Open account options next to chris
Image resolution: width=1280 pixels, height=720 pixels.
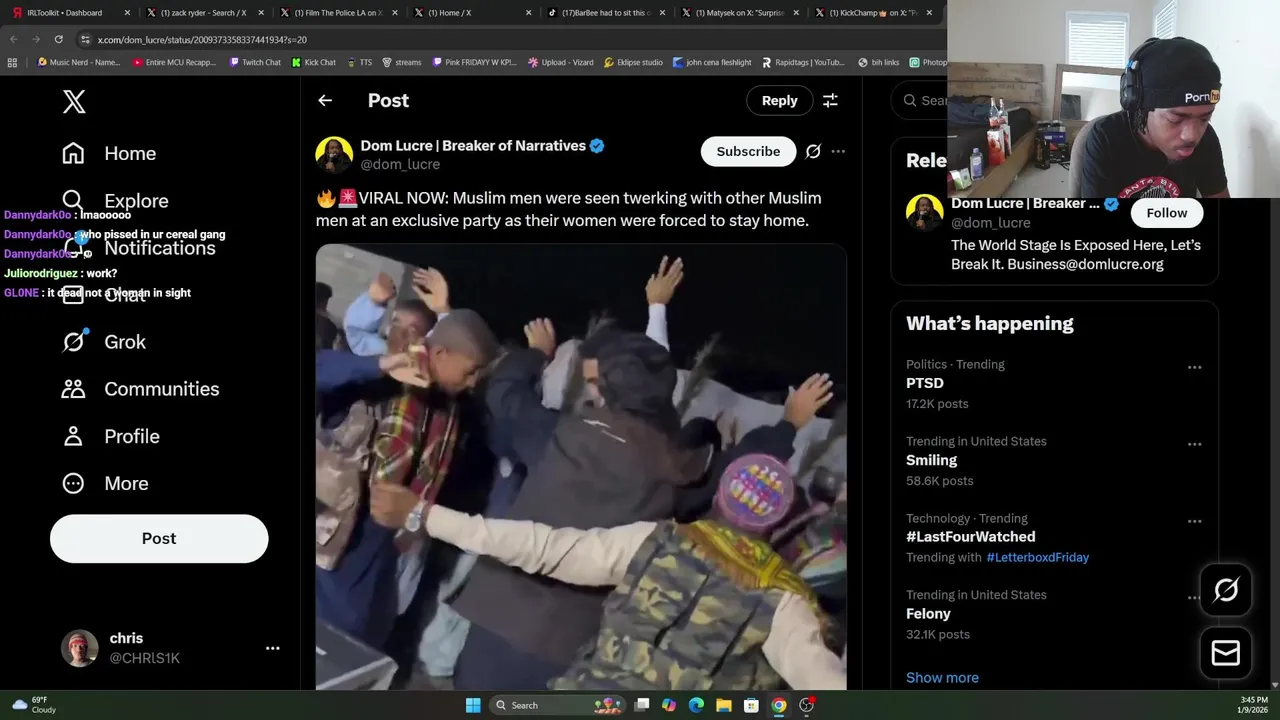tap(272, 648)
